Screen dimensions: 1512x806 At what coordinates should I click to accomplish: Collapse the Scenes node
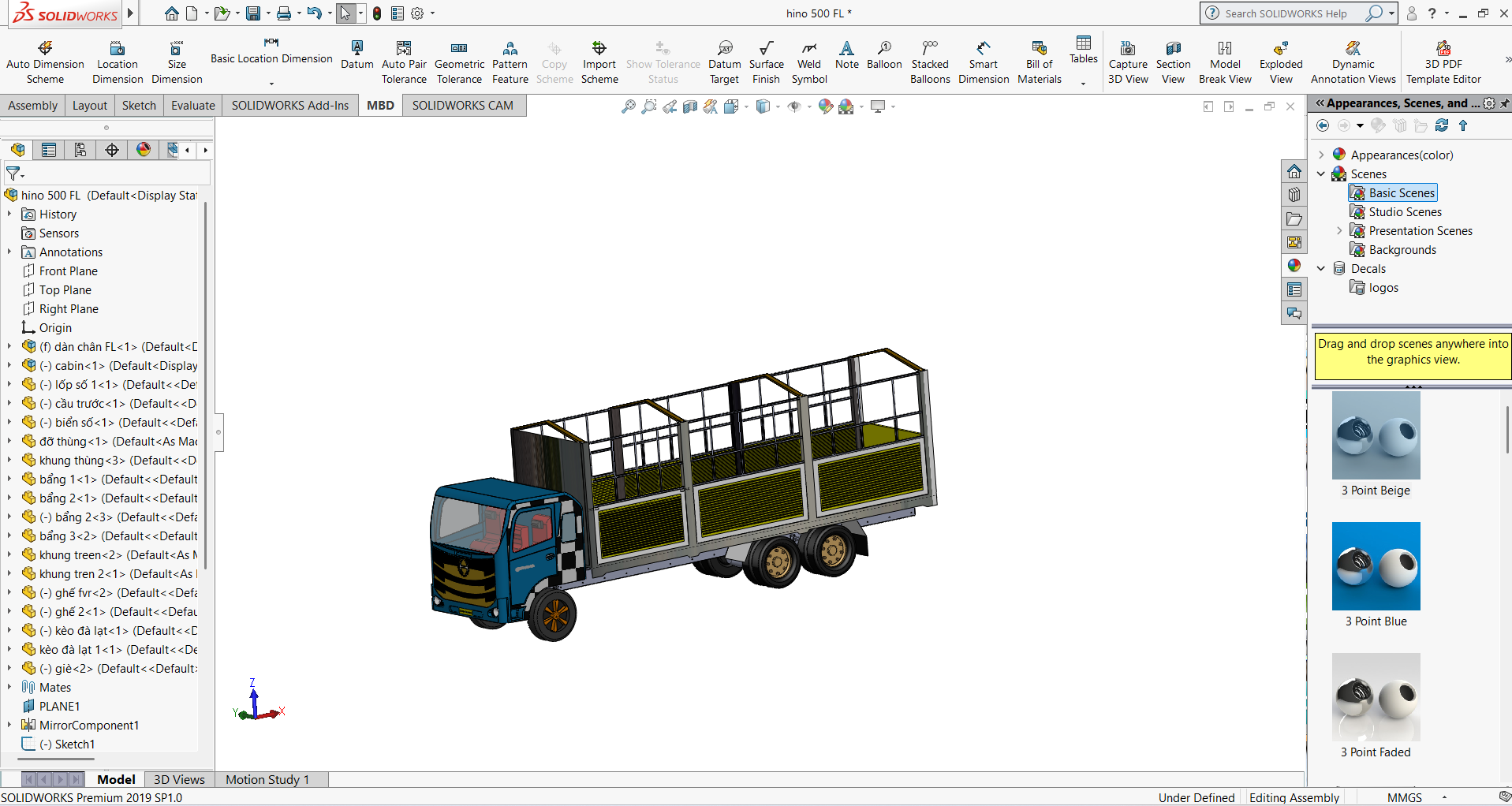[1321, 174]
